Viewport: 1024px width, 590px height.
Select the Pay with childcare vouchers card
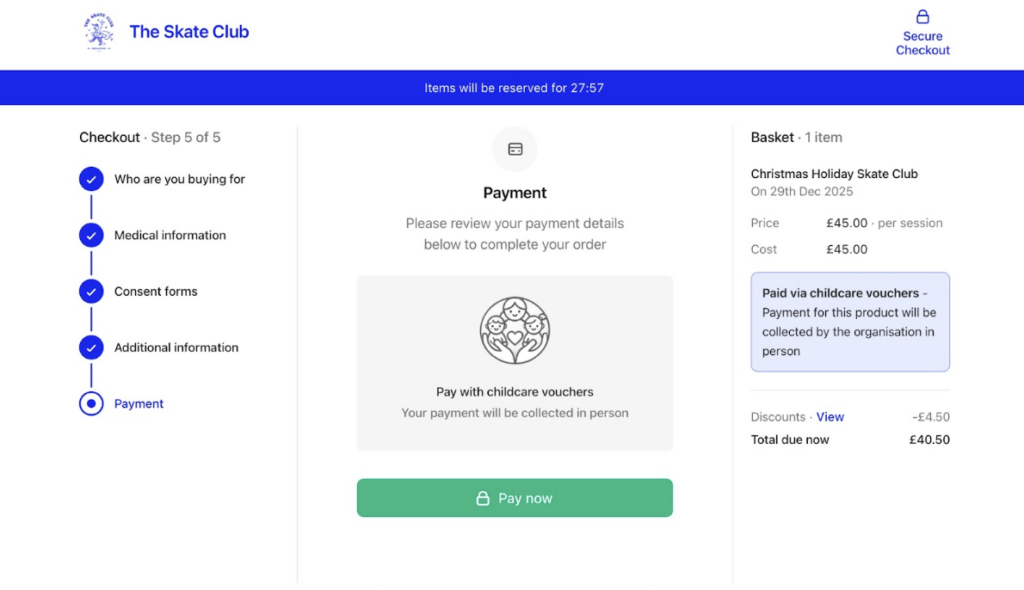515,362
